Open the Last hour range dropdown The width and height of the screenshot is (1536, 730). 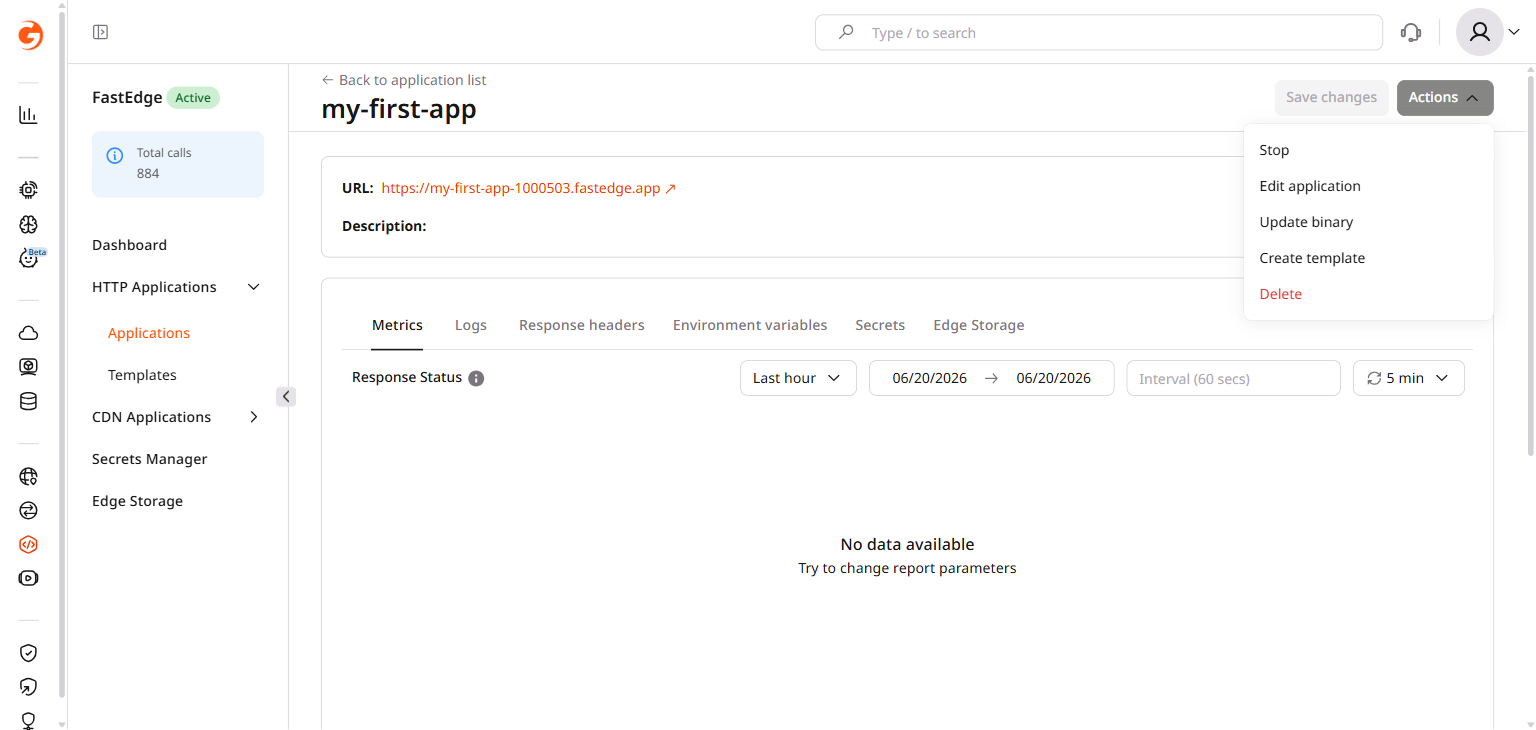coord(798,378)
